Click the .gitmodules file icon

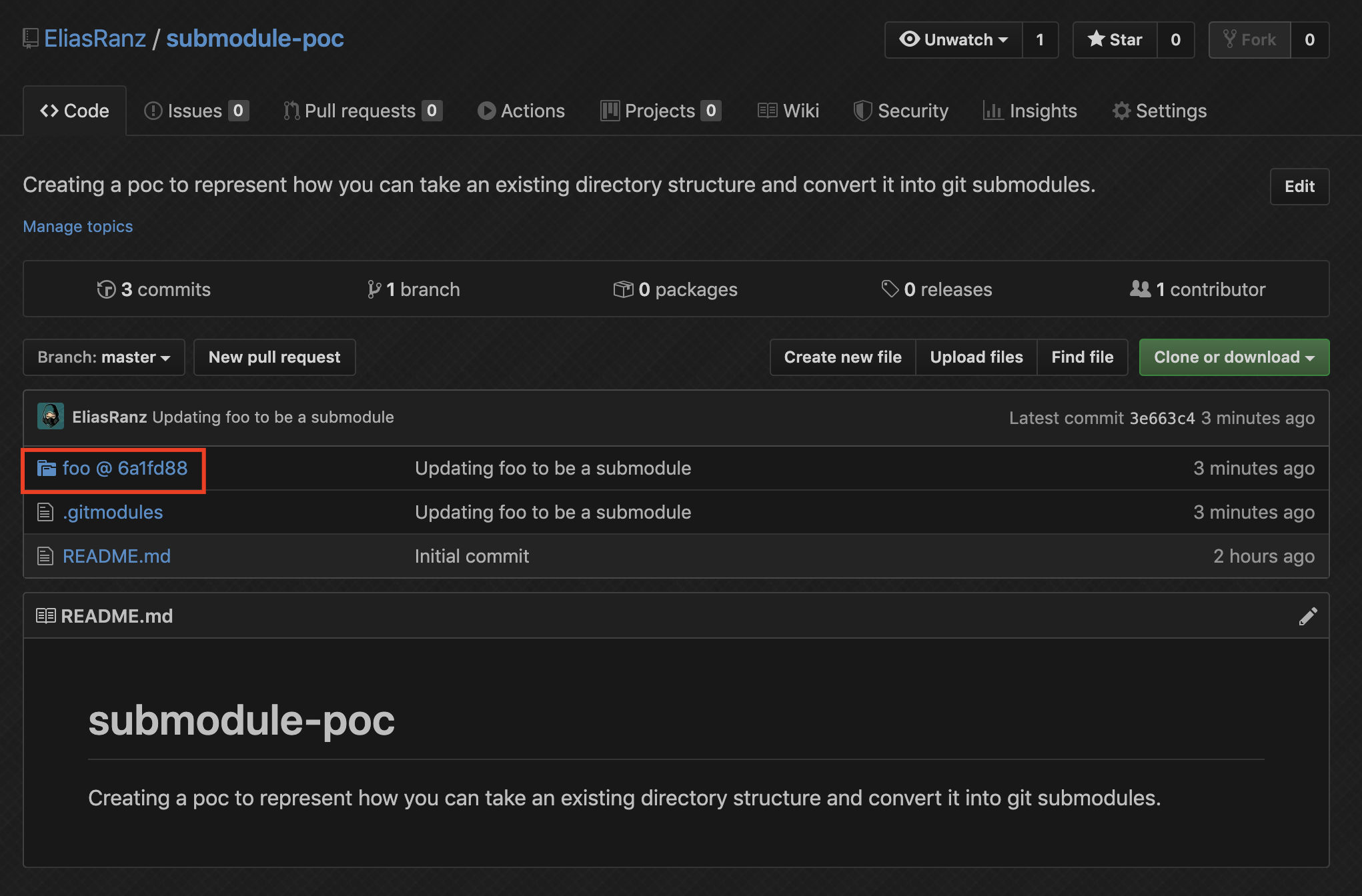click(x=45, y=512)
